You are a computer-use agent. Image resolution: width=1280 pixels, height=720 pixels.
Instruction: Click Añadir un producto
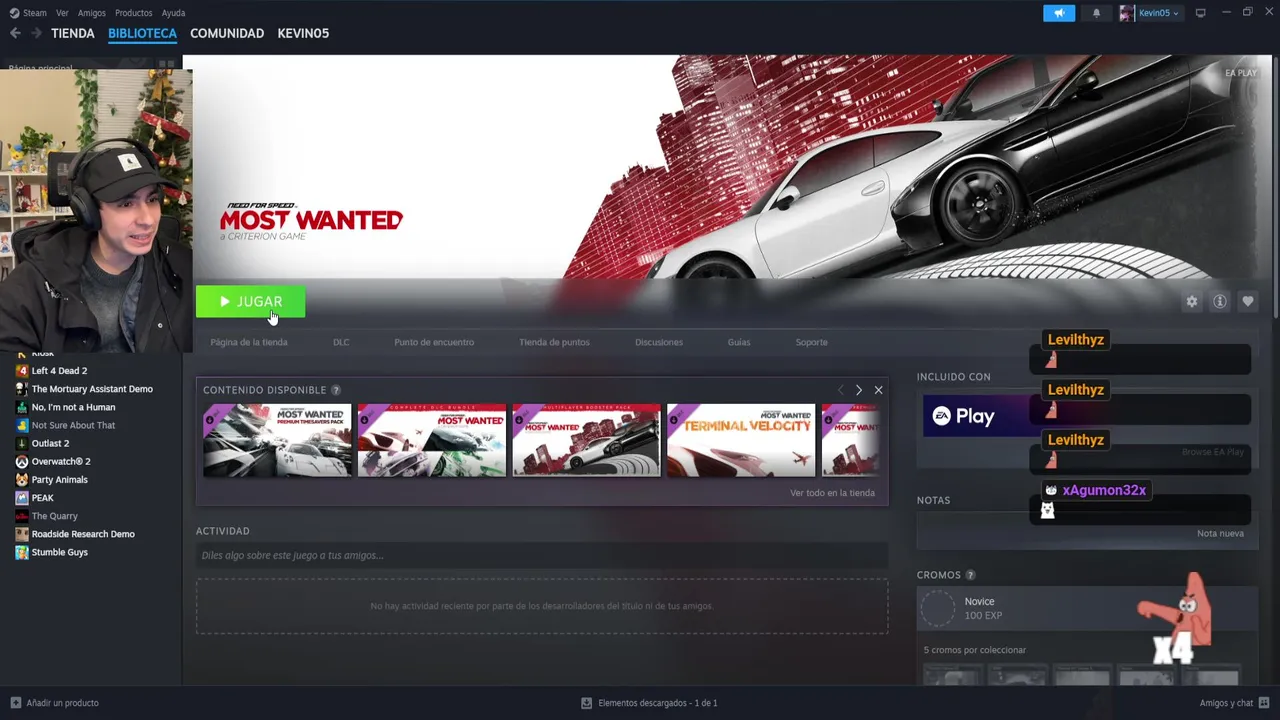click(54, 703)
